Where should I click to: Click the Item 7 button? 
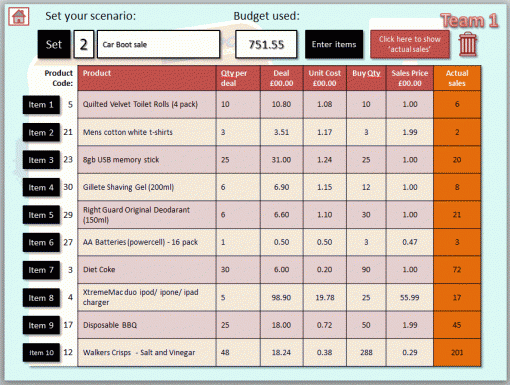[41, 270]
